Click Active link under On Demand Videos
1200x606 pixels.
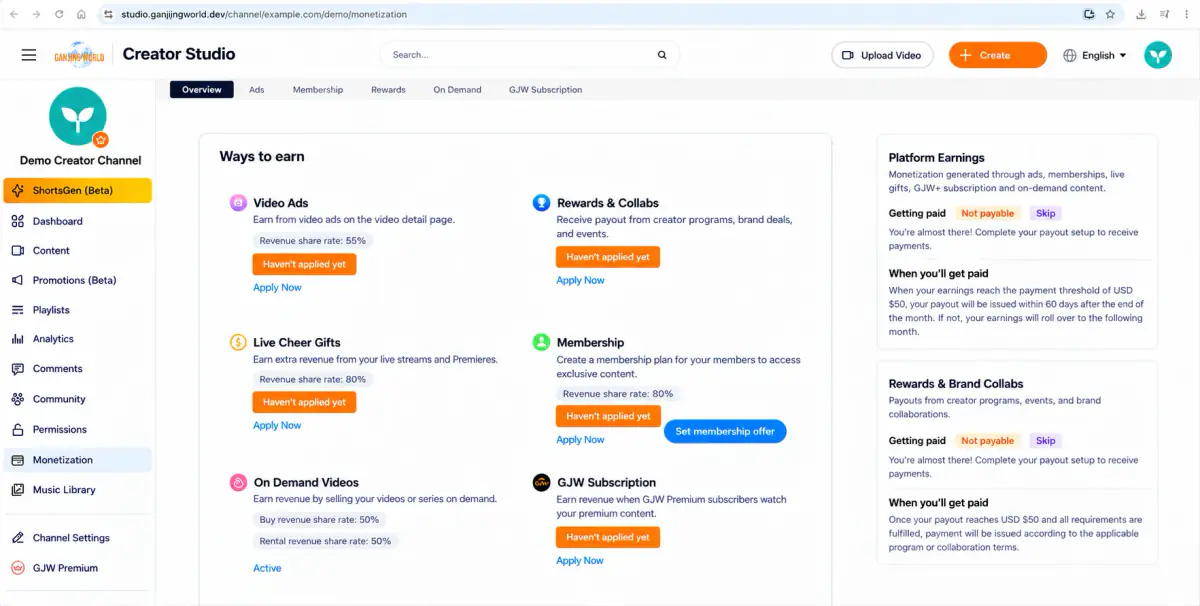pos(267,568)
